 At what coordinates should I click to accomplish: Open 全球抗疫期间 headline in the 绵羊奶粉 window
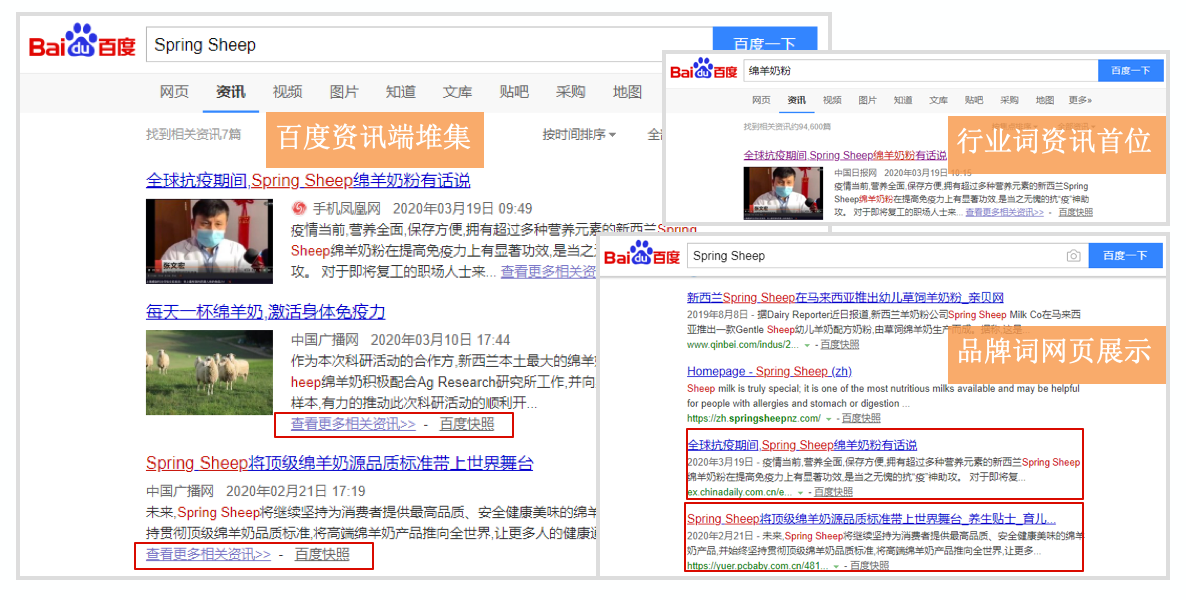pos(845,155)
